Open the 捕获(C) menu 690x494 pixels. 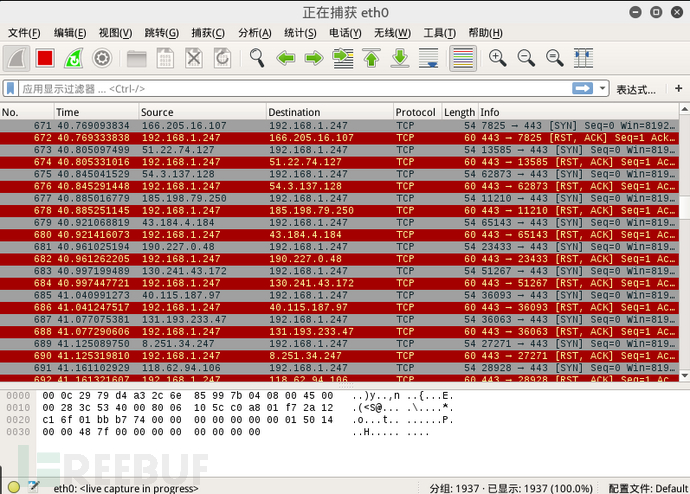(x=208, y=33)
